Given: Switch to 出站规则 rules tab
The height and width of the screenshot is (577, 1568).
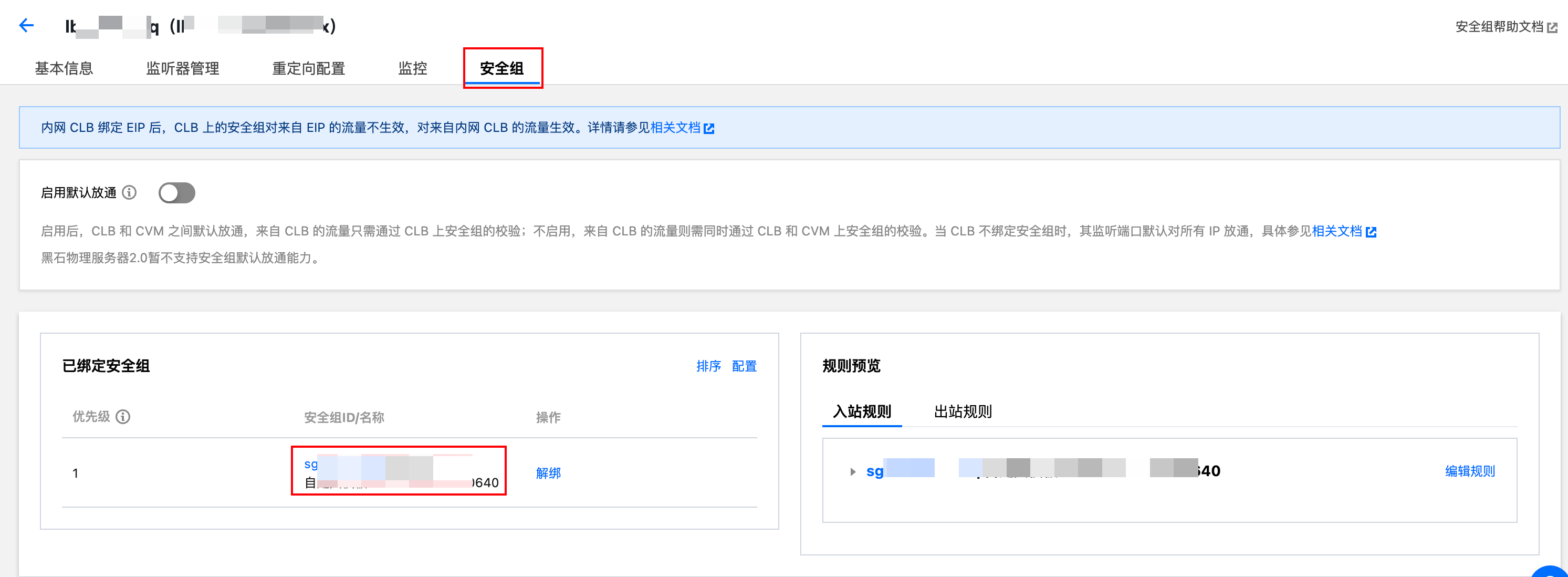Looking at the screenshot, I should coord(963,412).
